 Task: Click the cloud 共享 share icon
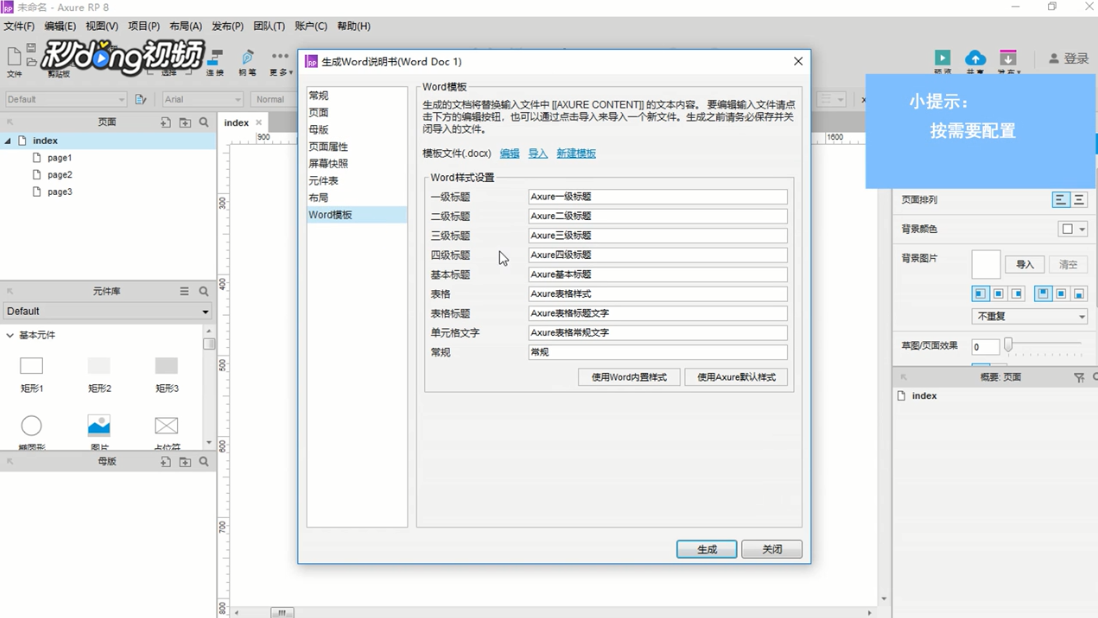(975, 58)
